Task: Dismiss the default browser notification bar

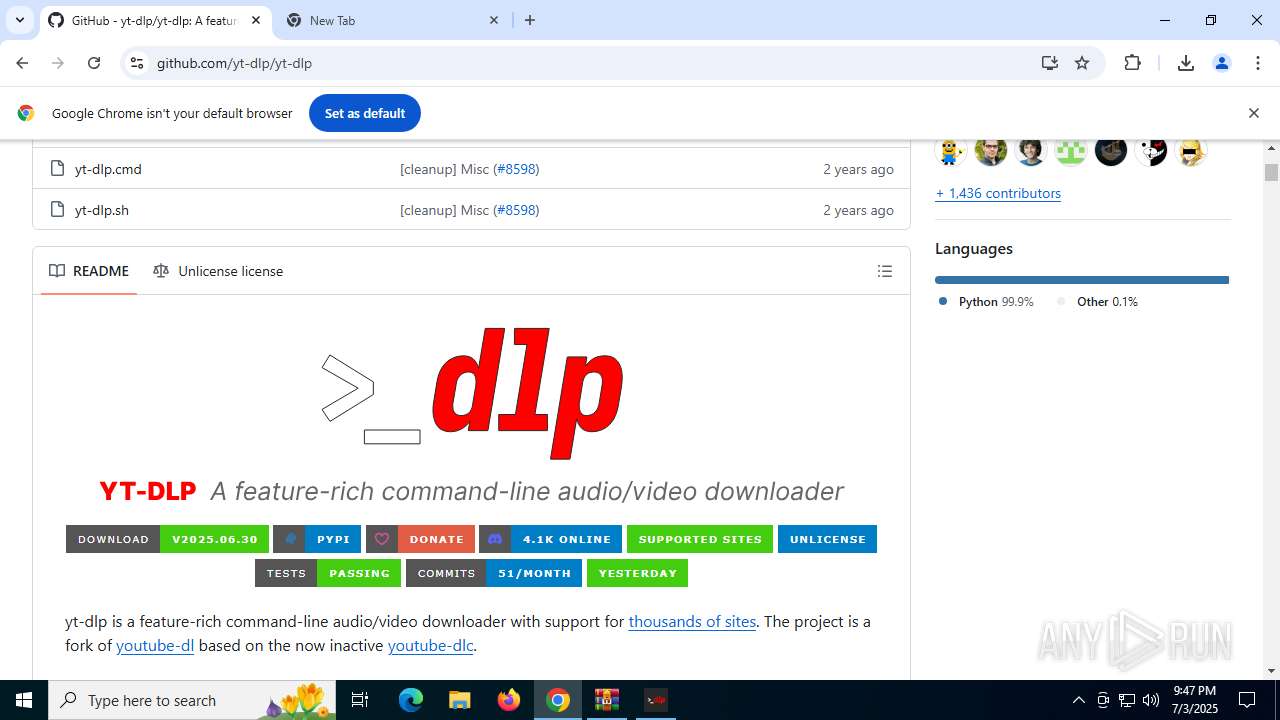Action: coord(1253,113)
